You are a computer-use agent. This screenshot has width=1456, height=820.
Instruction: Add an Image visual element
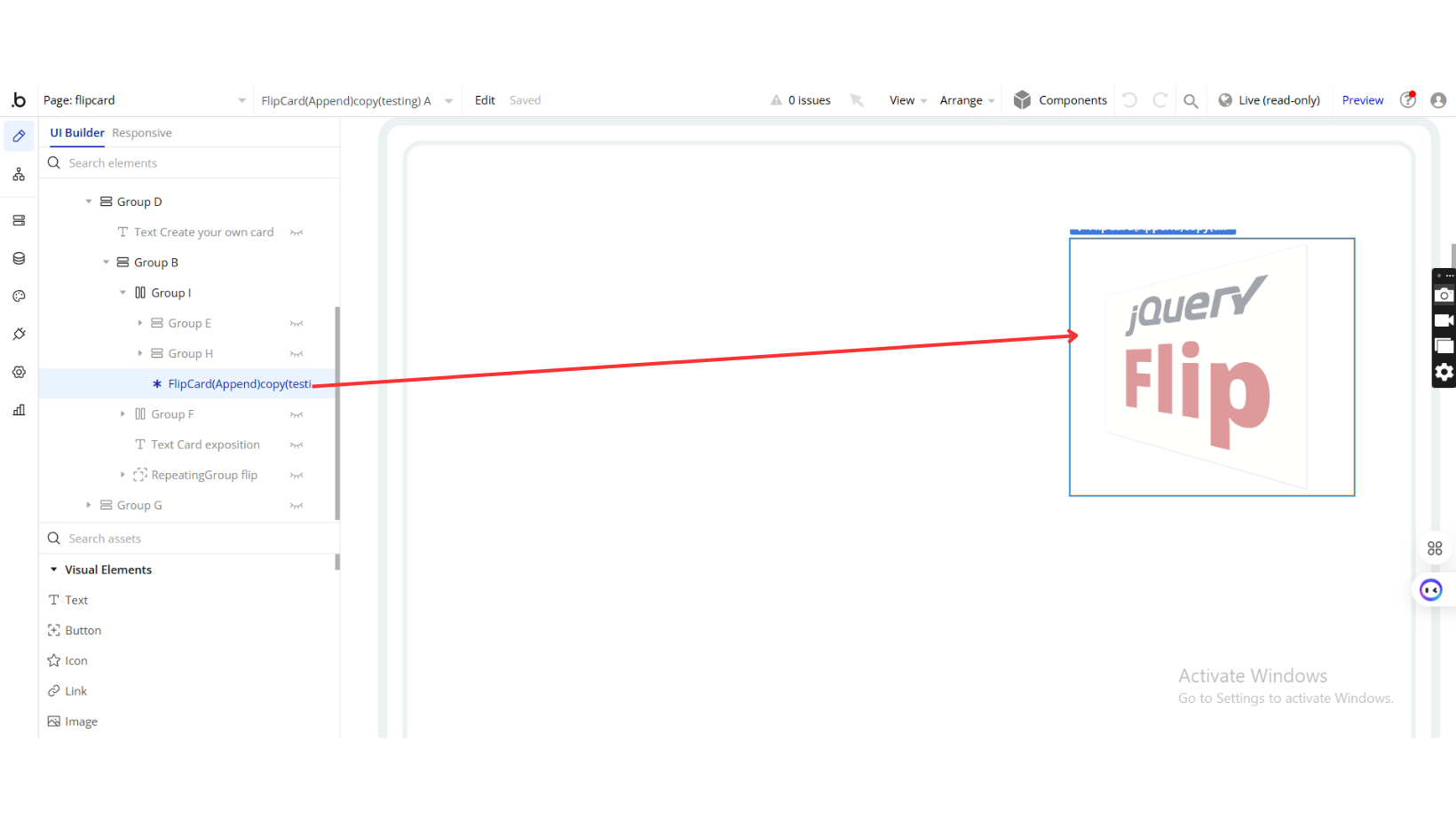click(72, 721)
